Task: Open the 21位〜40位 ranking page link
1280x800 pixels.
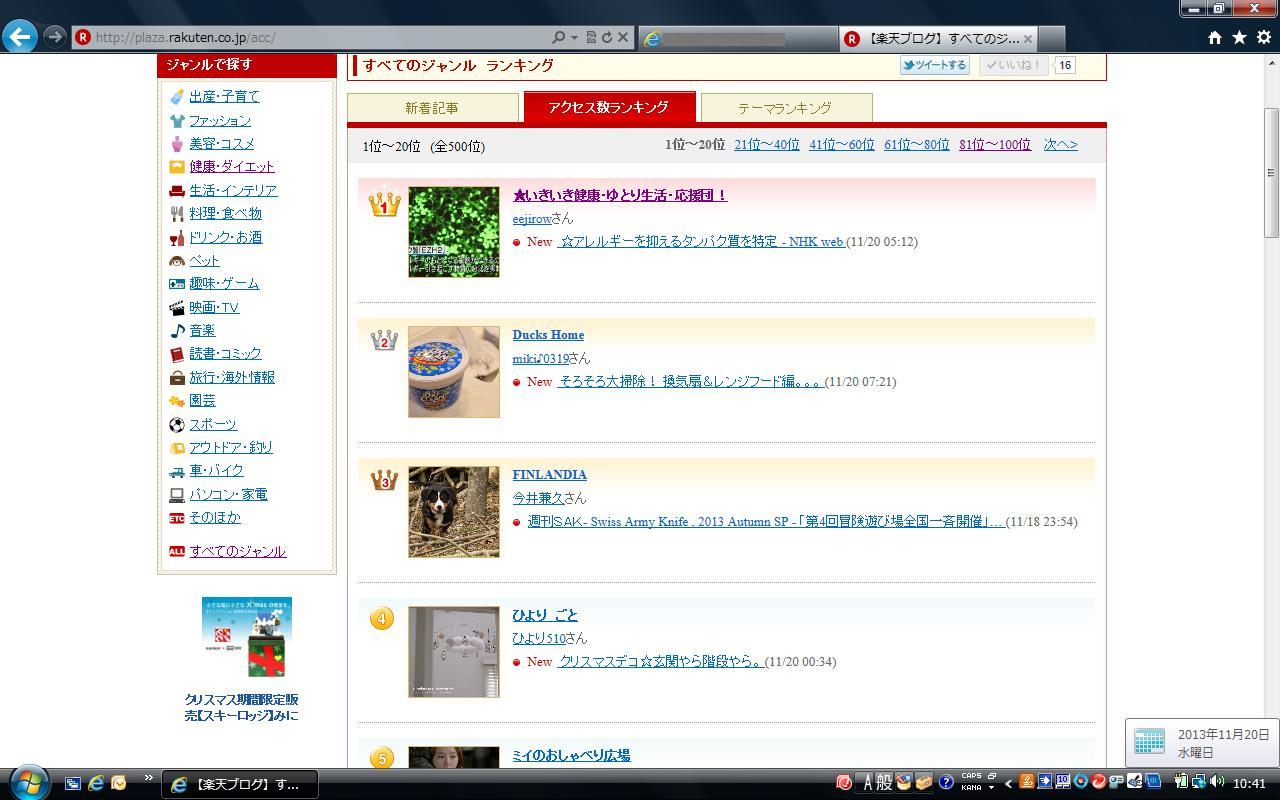Action: 766,144
